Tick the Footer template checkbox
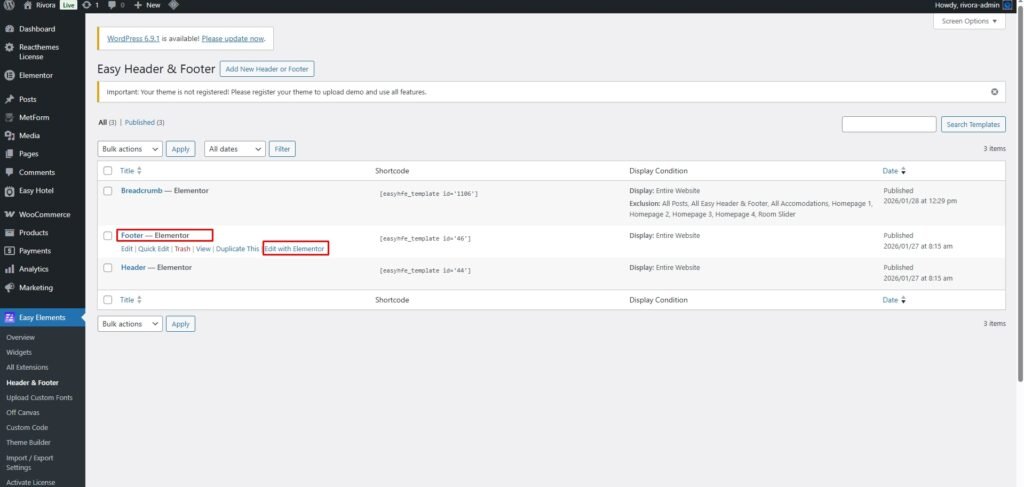The width and height of the screenshot is (1024, 487). click(x=108, y=236)
